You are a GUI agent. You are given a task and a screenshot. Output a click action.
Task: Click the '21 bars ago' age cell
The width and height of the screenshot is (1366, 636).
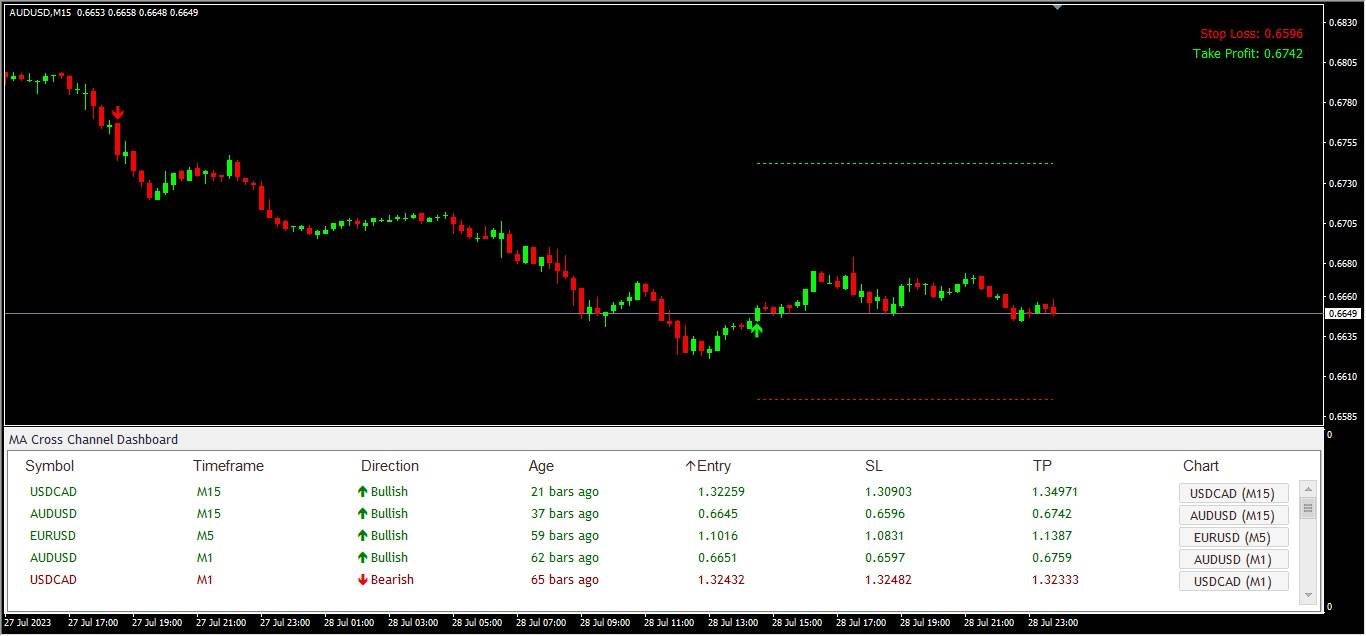click(x=565, y=491)
